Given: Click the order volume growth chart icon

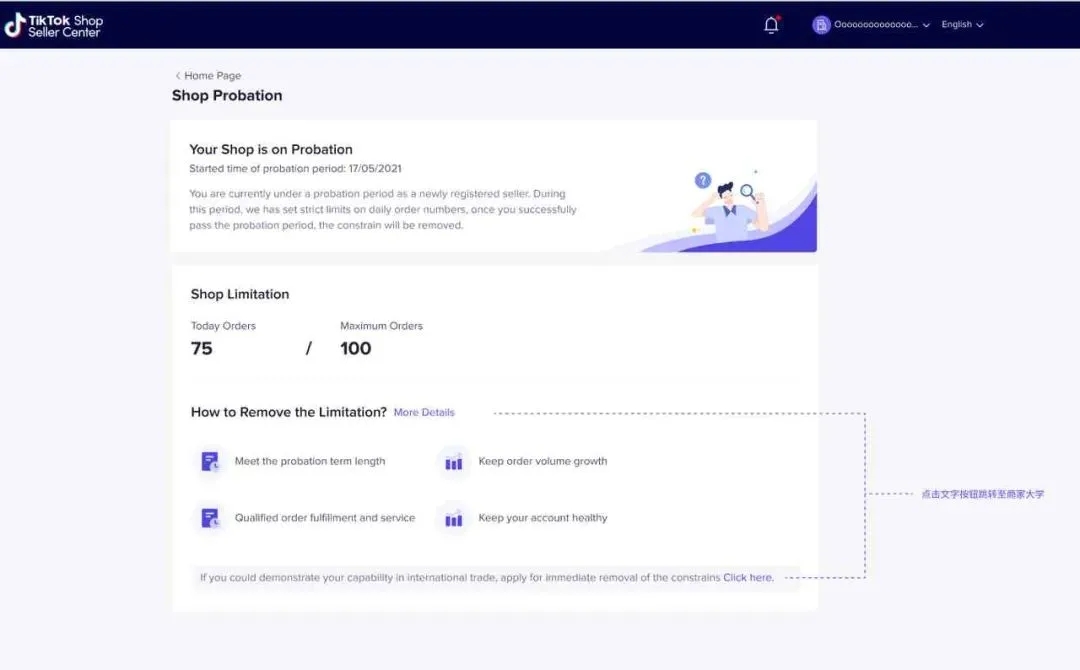Looking at the screenshot, I should point(454,462).
